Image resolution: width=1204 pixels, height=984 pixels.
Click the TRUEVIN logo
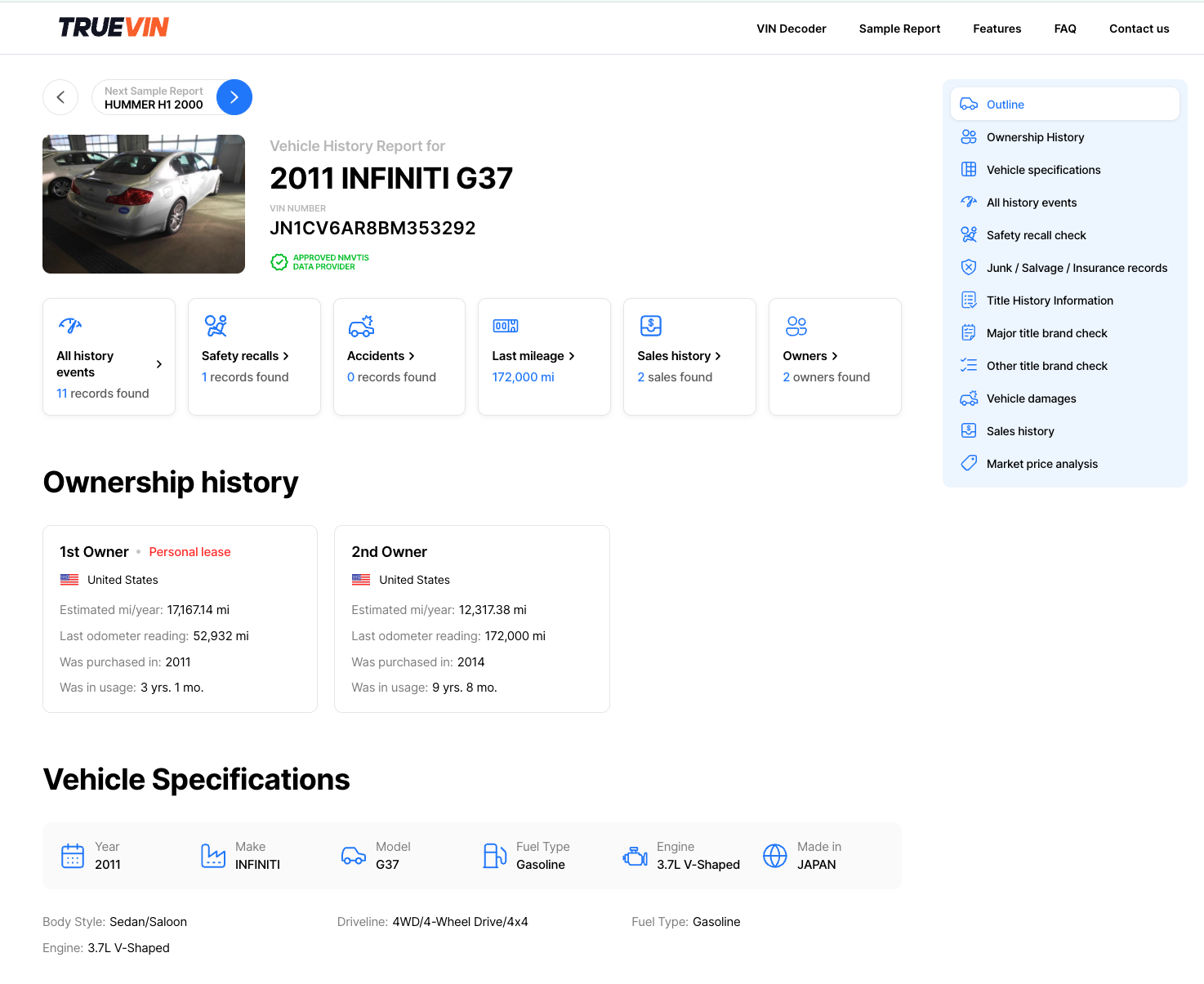[x=114, y=28]
